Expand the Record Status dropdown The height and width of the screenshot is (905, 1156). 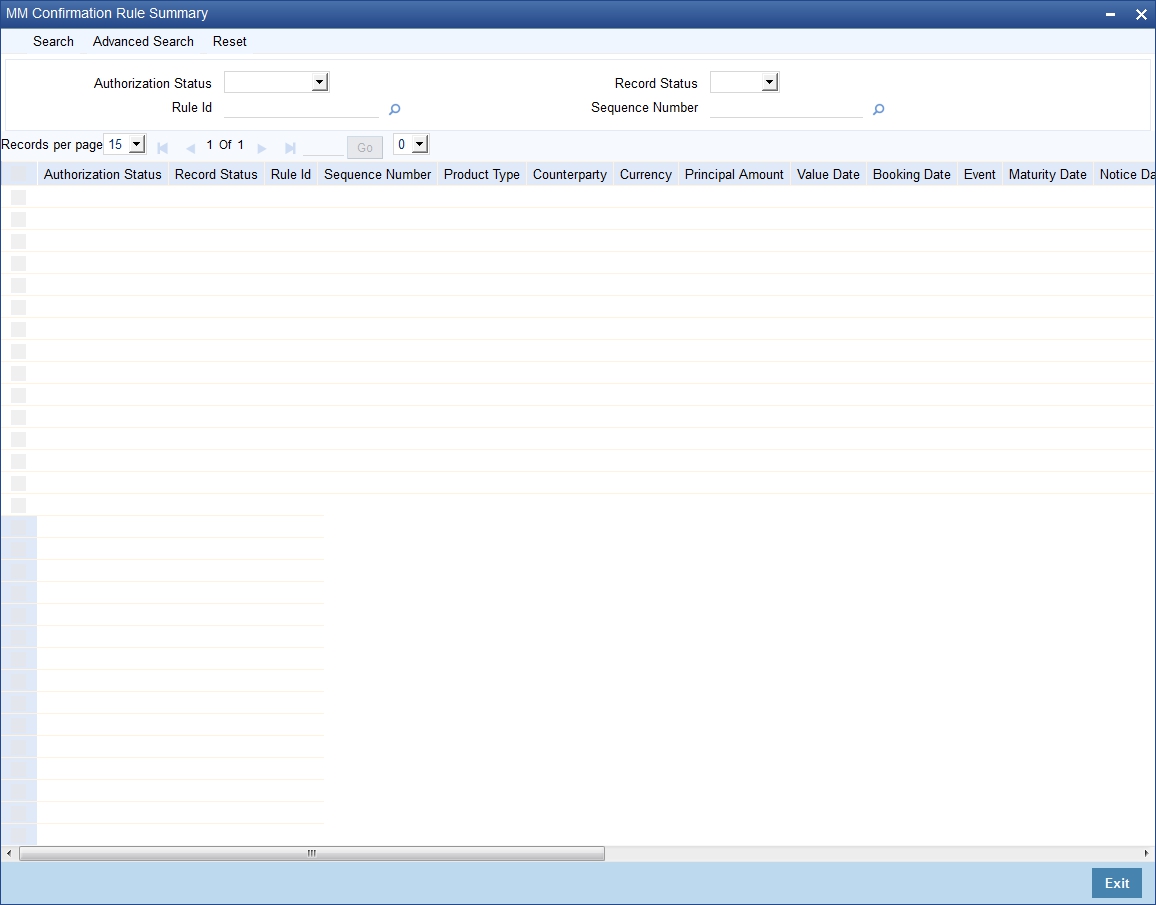click(745, 82)
